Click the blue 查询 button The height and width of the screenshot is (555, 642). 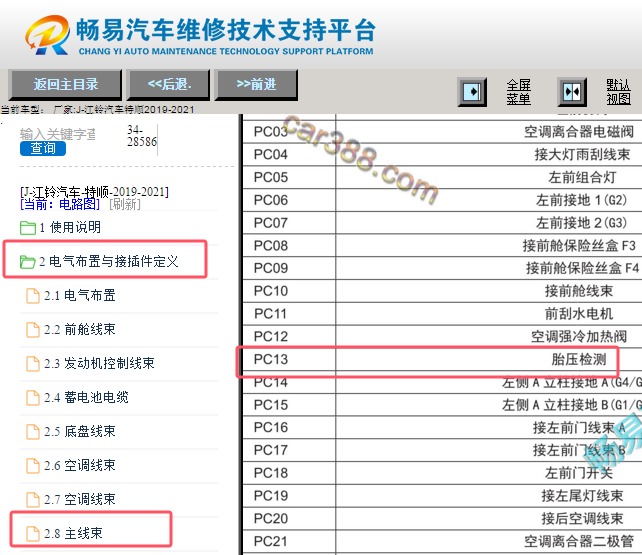[43, 148]
